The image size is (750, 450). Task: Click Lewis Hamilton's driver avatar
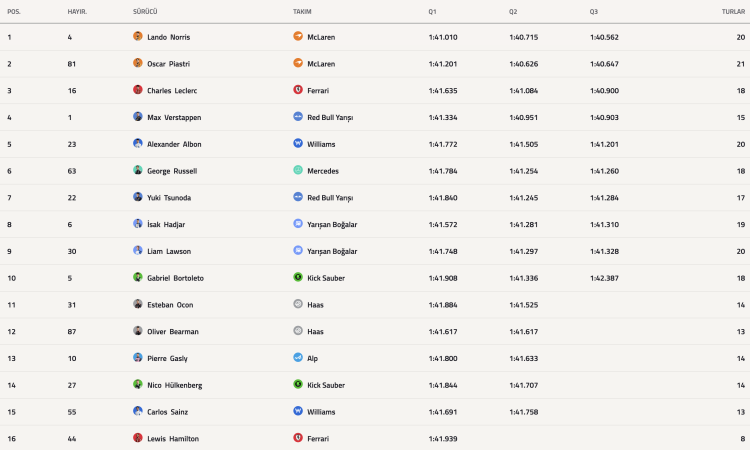pyautogui.click(x=138, y=438)
